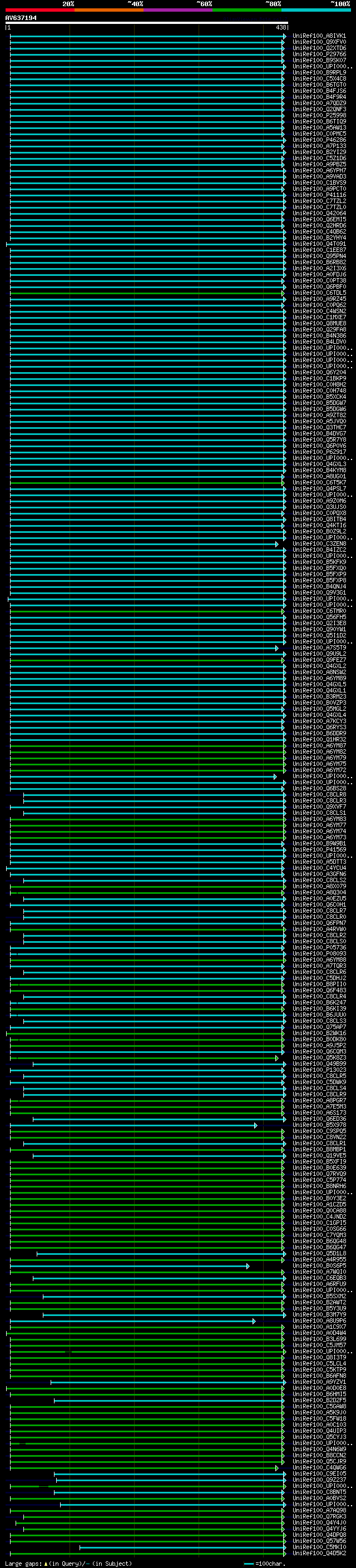The width and height of the screenshot is (356, 1568).
Task: Click the white query ruler bar
Action: coord(147,23)
